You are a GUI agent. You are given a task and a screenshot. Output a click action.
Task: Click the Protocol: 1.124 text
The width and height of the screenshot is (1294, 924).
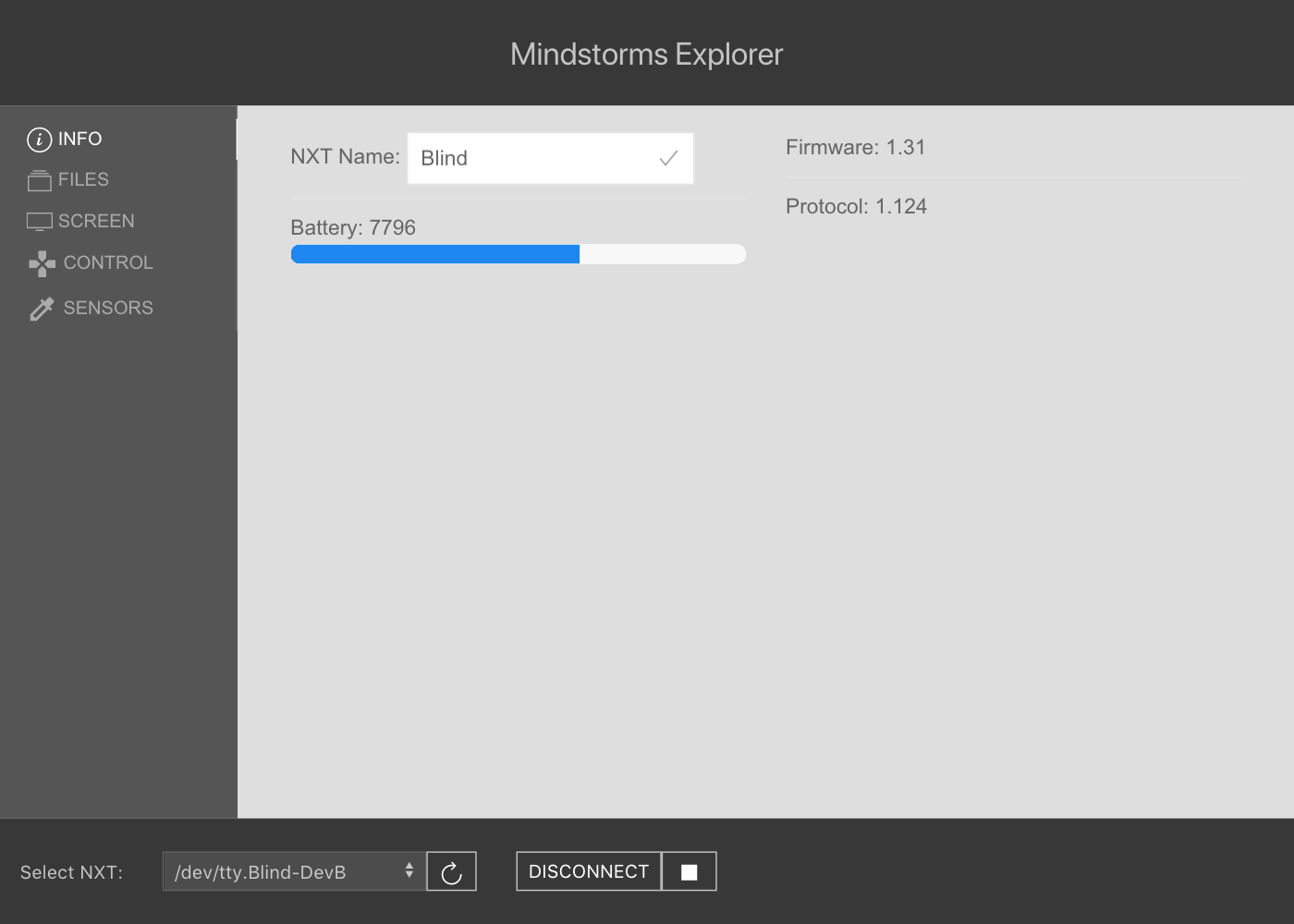856,206
